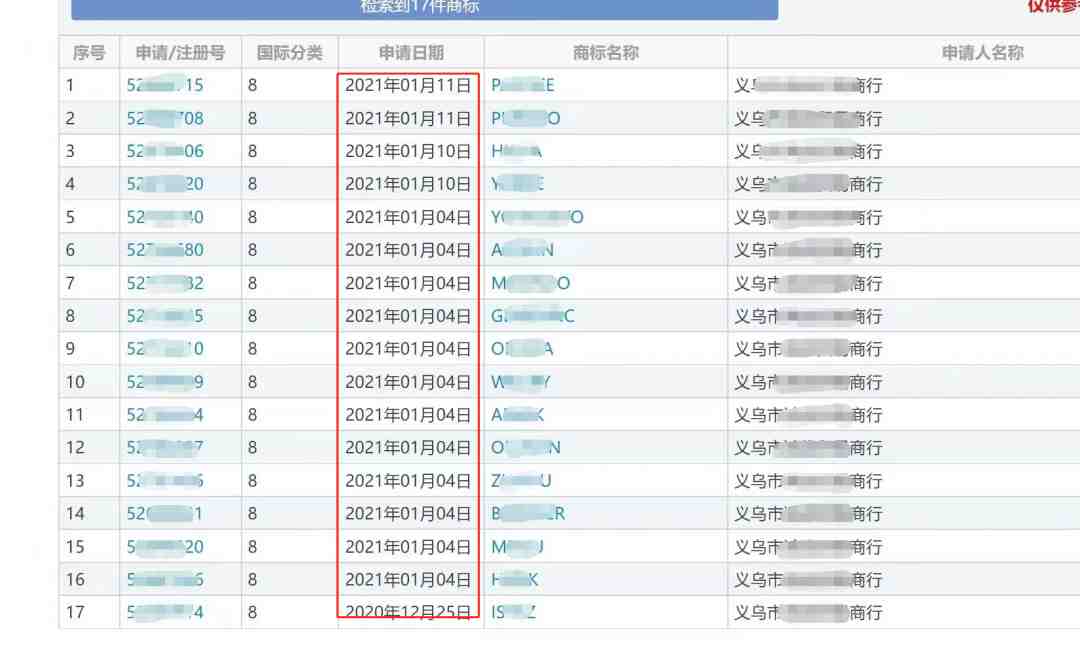Open registration number link in row 11
The height and width of the screenshot is (645, 1080).
165,415
